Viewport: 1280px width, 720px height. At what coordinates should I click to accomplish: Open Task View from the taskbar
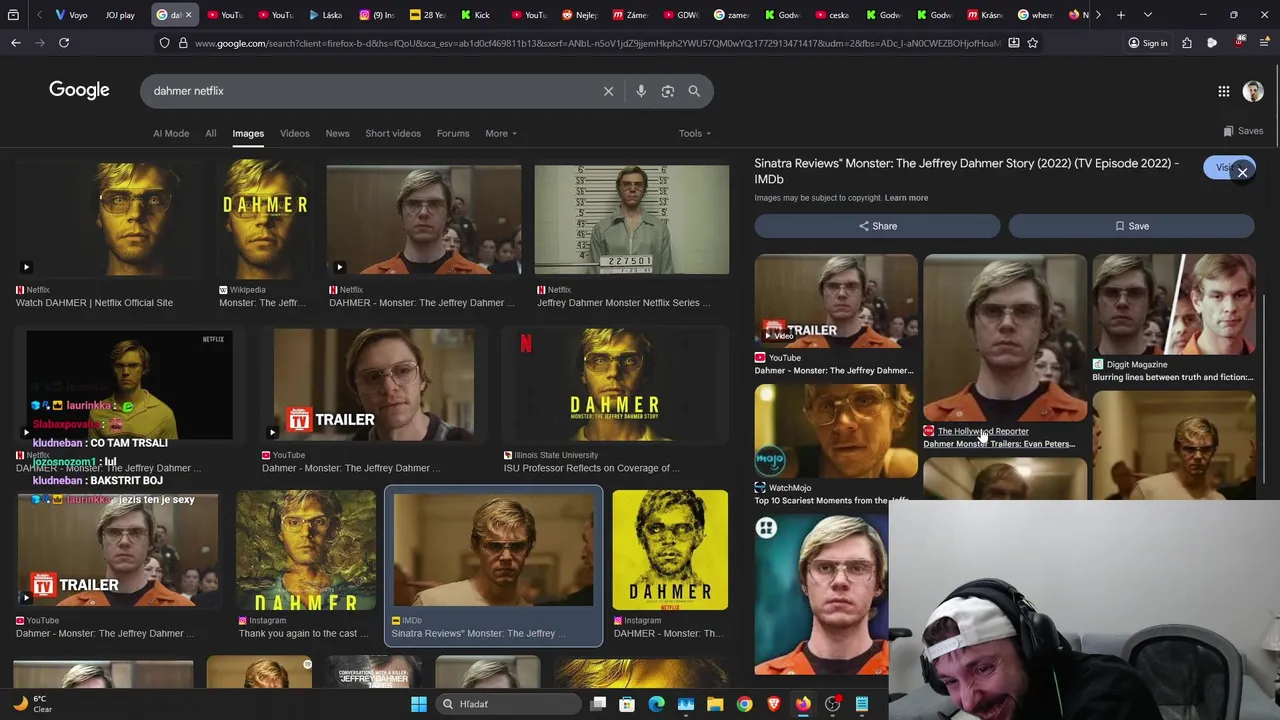598,704
